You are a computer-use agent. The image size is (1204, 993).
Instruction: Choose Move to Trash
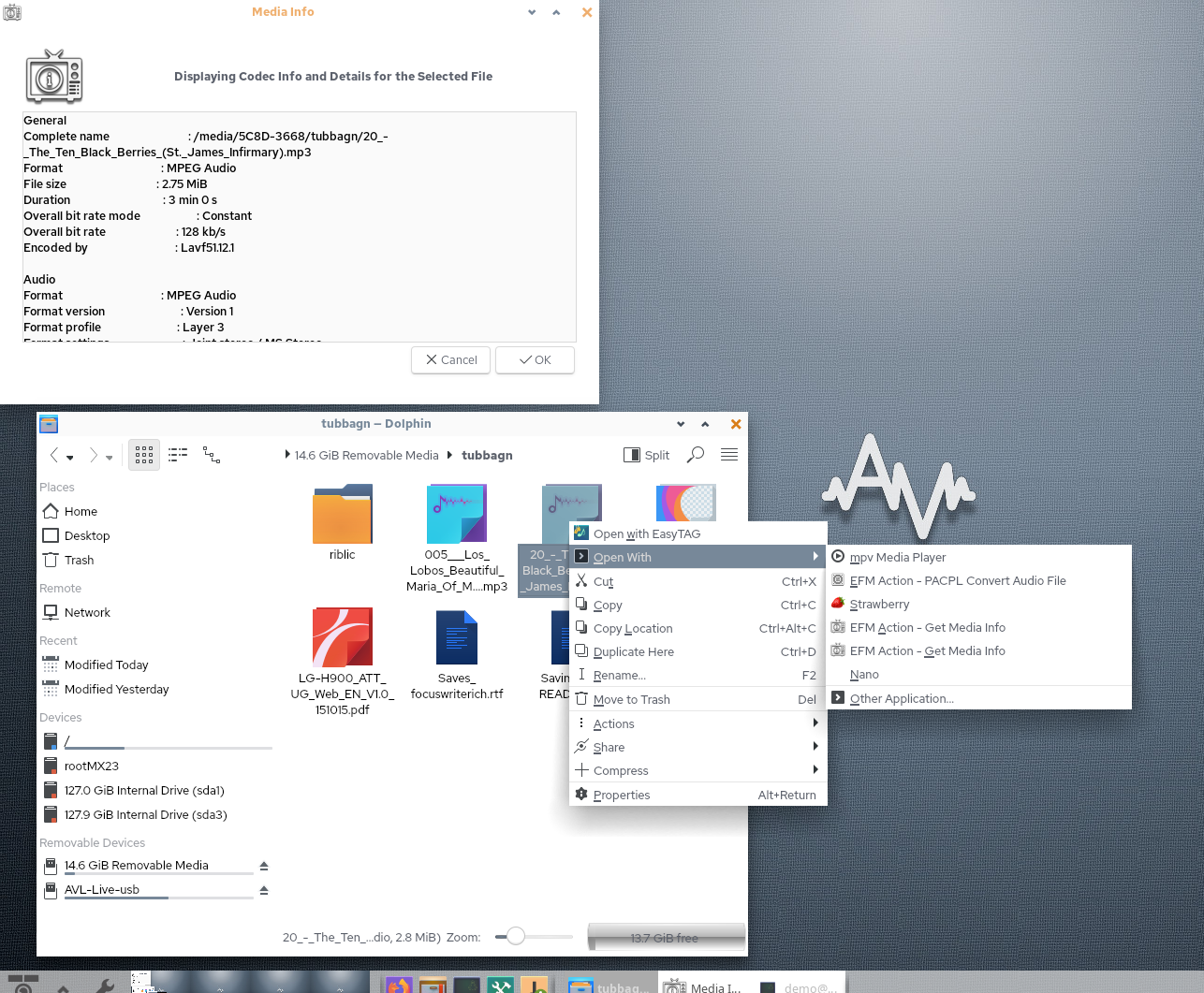(697, 699)
